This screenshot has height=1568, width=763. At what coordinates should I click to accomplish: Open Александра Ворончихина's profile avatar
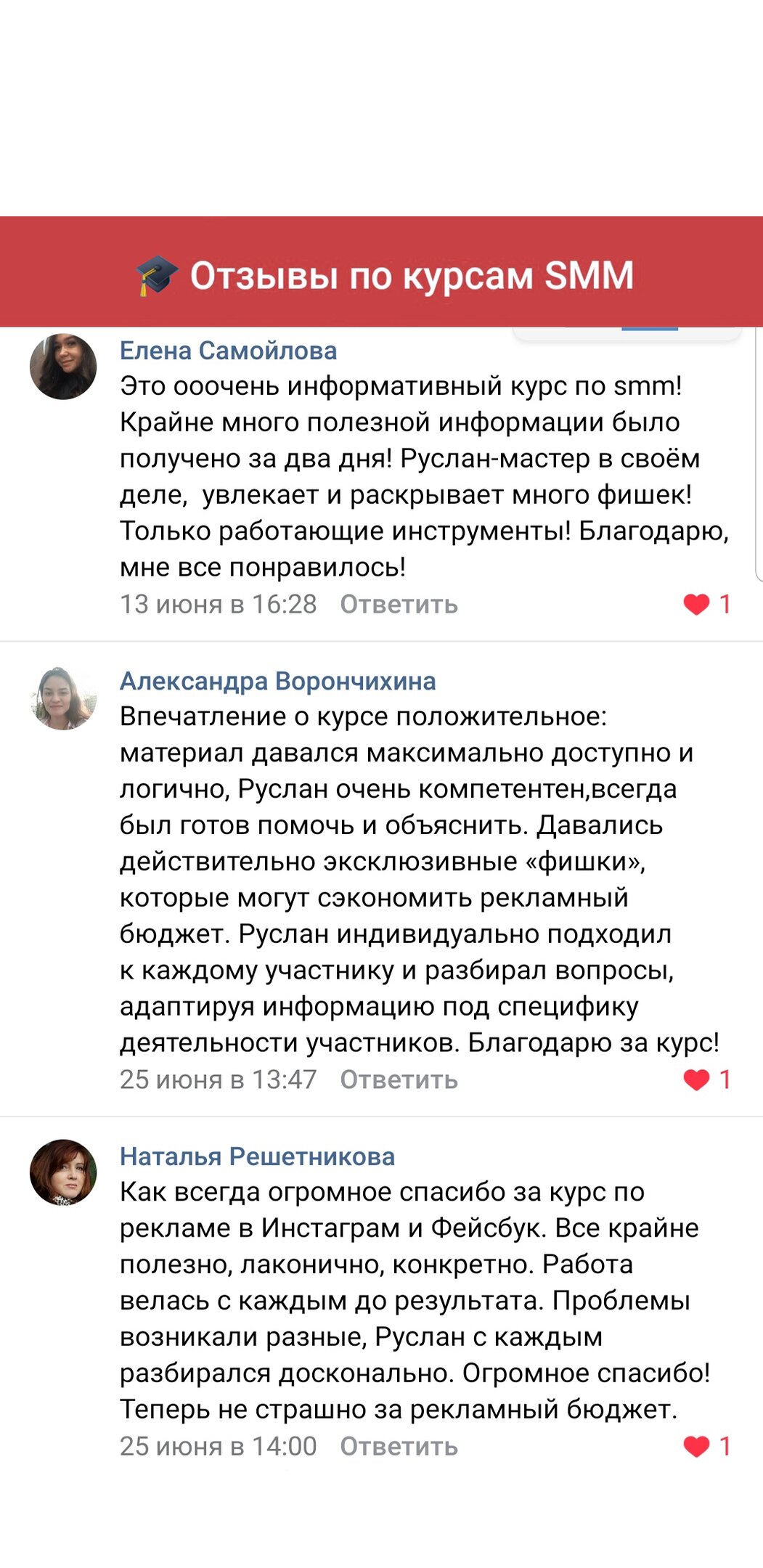click(63, 698)
